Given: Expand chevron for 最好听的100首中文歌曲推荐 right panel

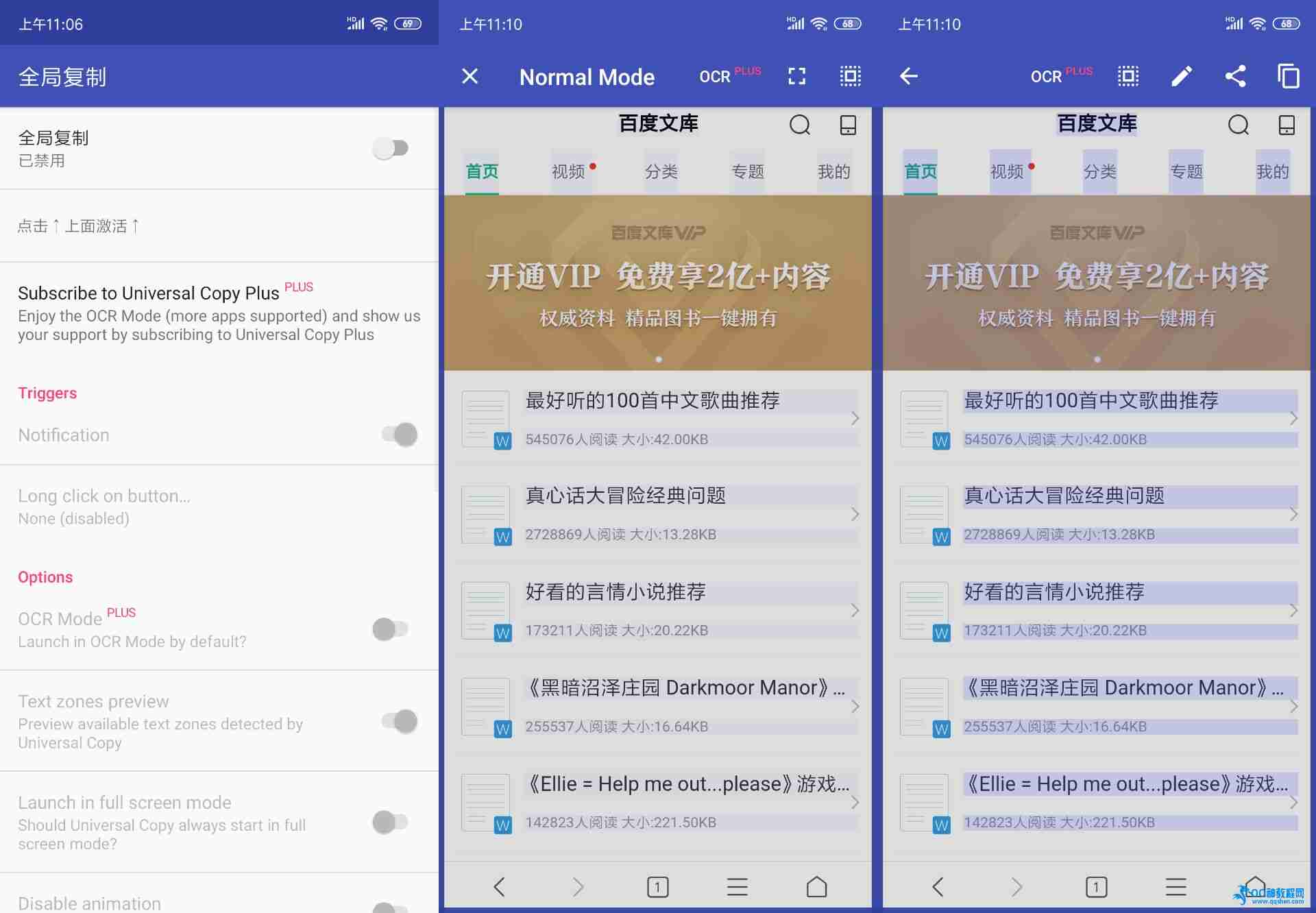Looking at the screenshot, I should pyautogui.click(x=1293, y=418).
